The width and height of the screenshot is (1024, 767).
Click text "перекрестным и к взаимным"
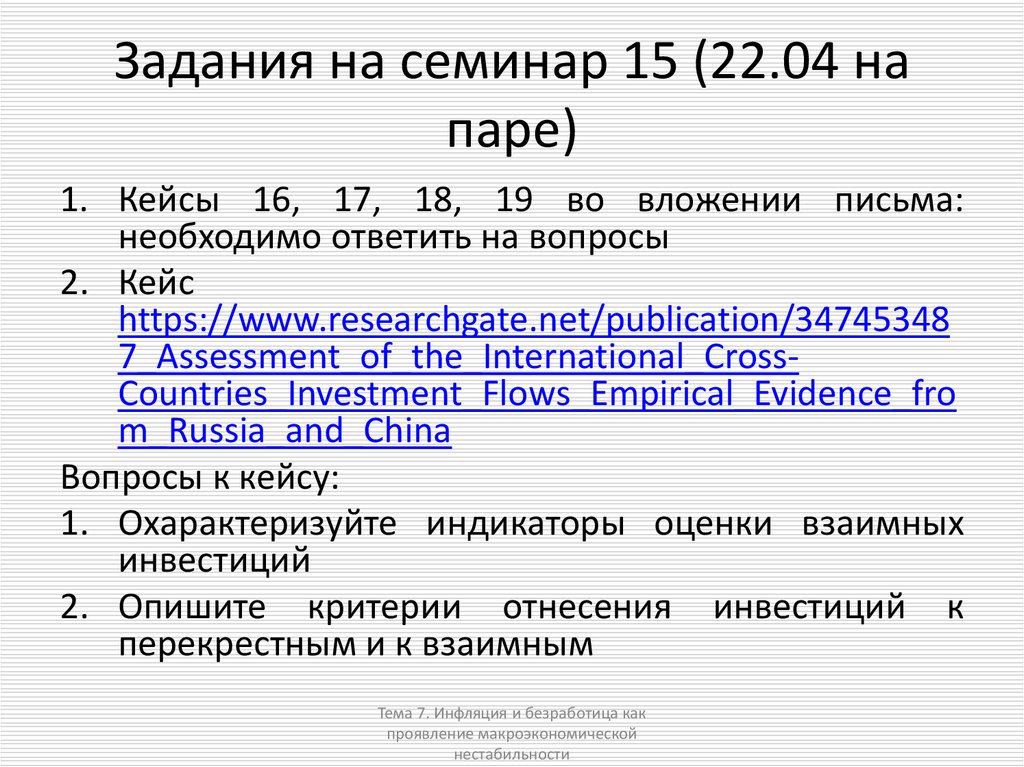(x=356, y=645)
